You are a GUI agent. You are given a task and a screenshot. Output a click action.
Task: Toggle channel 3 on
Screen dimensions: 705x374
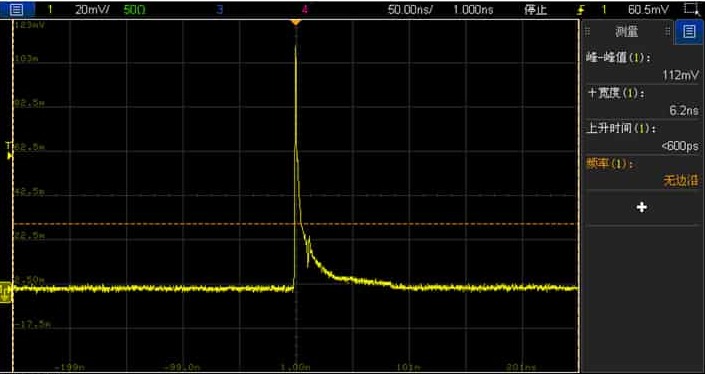pyautogui.click(x=219, y=9)
